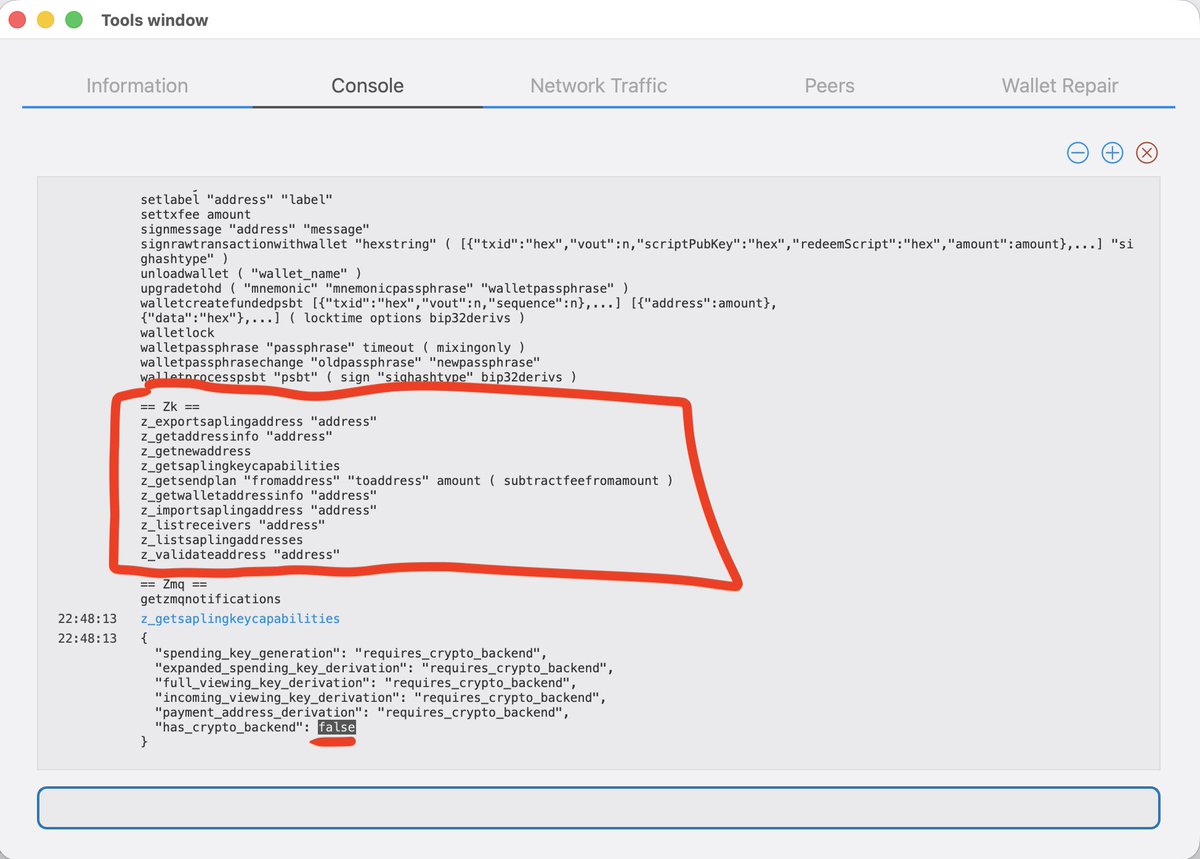The width and height of the screenshot is (1200, 859).
Task: Click the "payment_address_derivation" result line
Action: coord(362,713)
